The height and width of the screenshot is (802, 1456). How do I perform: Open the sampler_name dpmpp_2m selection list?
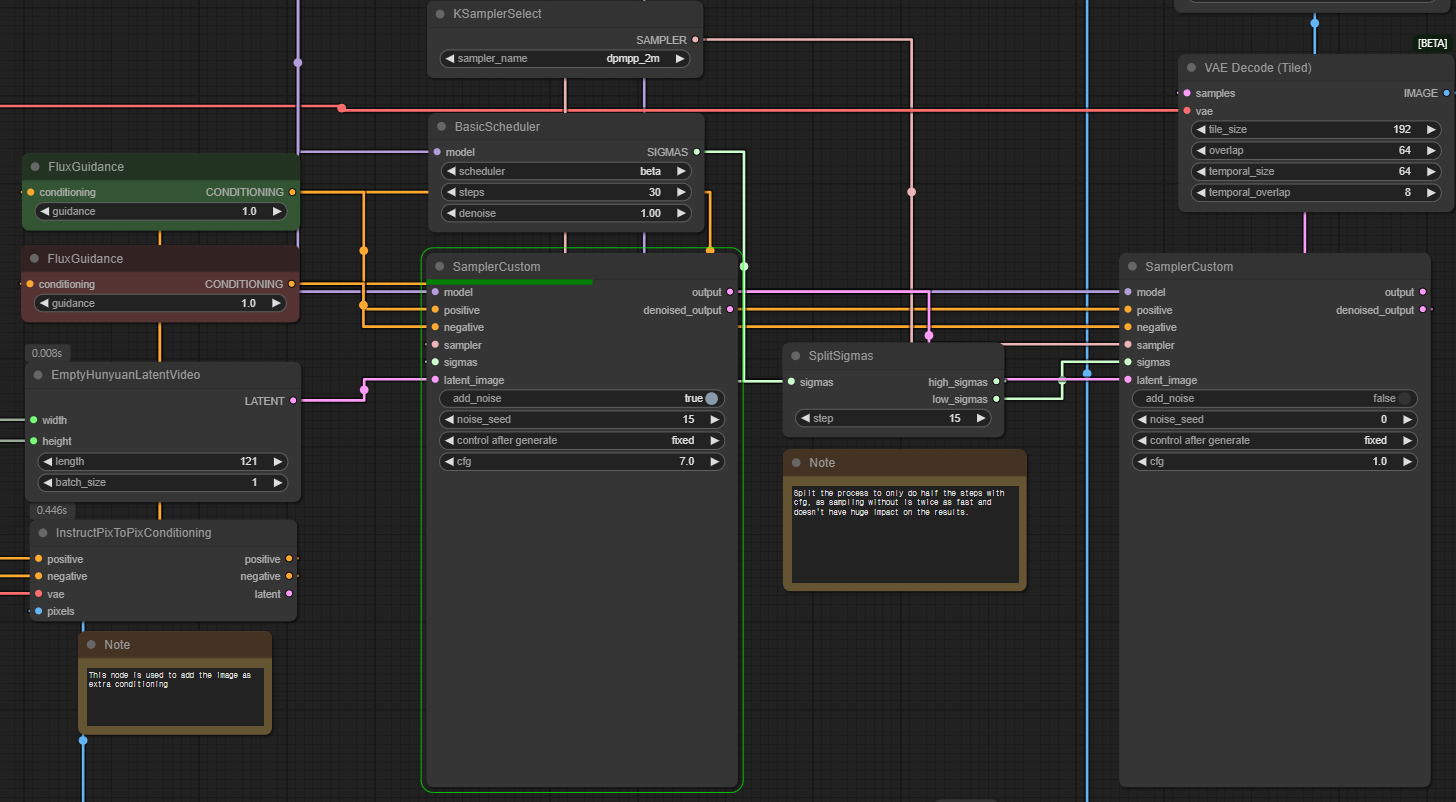tap(565, 59)
